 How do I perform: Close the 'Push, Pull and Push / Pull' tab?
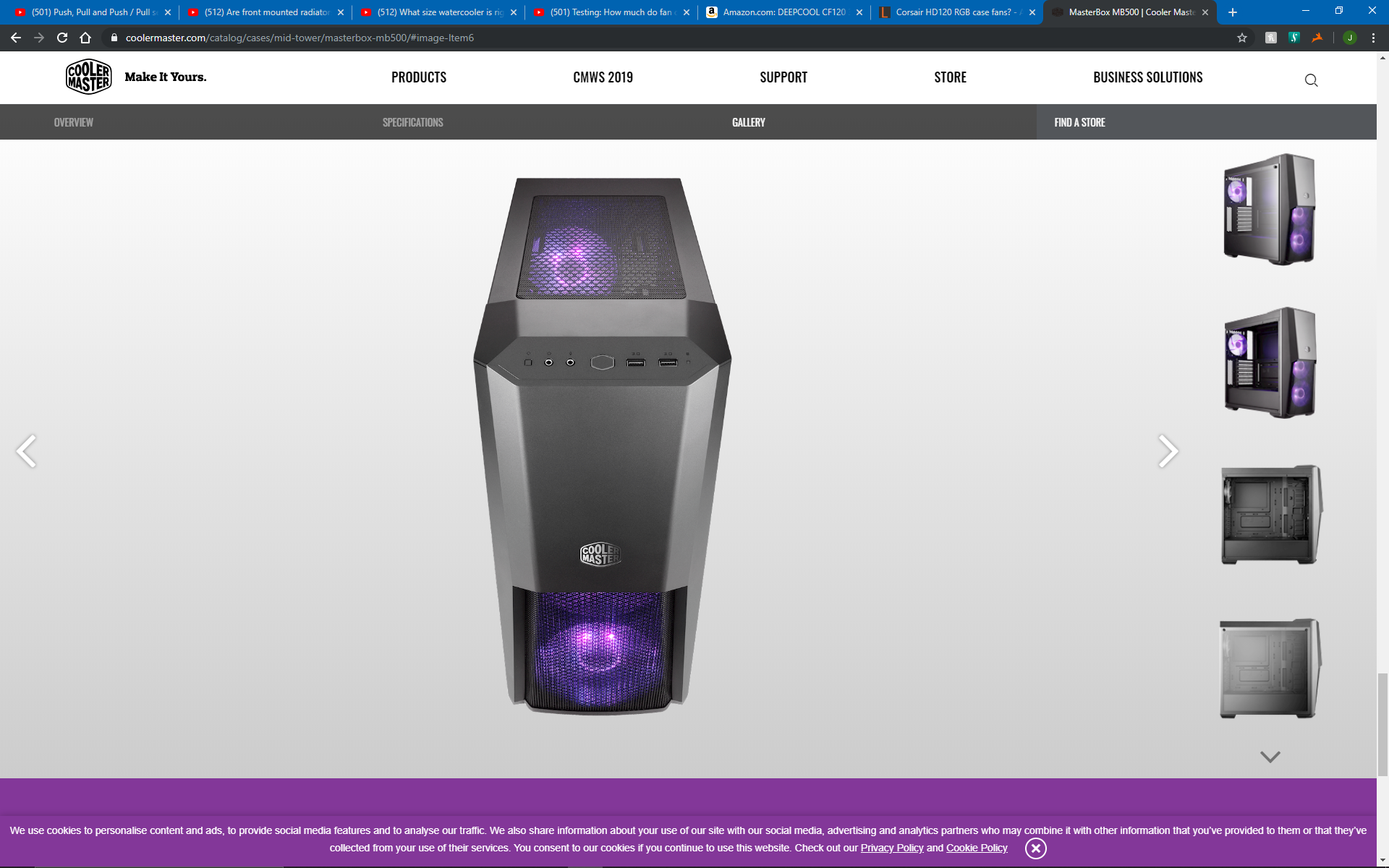tap(168, 12)
